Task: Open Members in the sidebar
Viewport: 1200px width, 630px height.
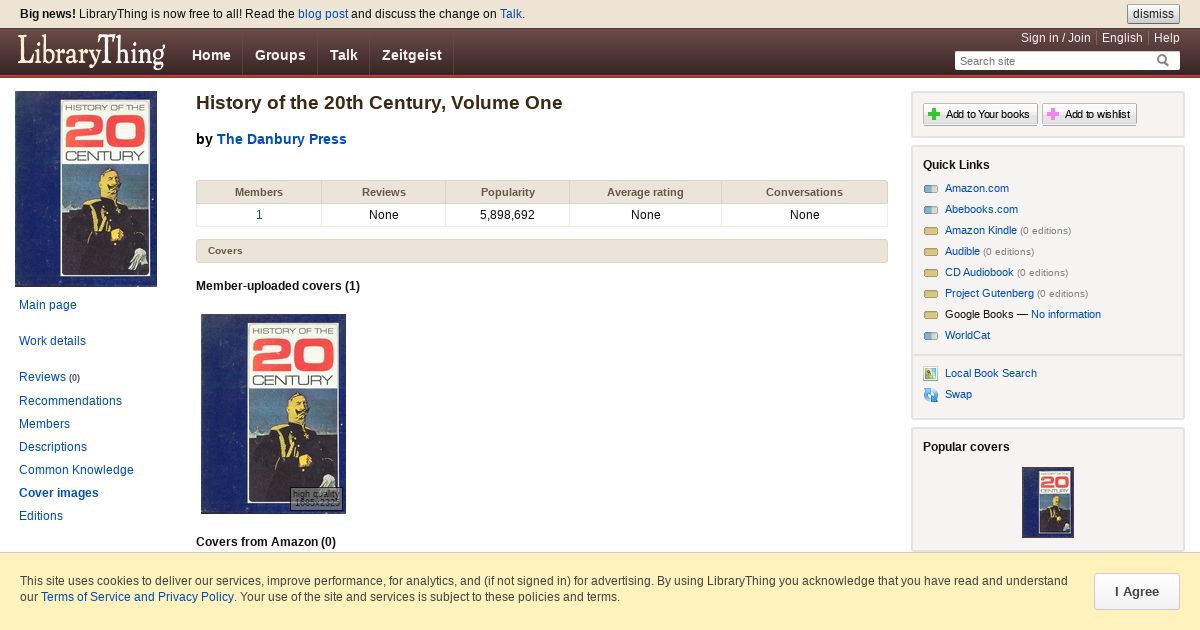Action: [x=44, y=424]
